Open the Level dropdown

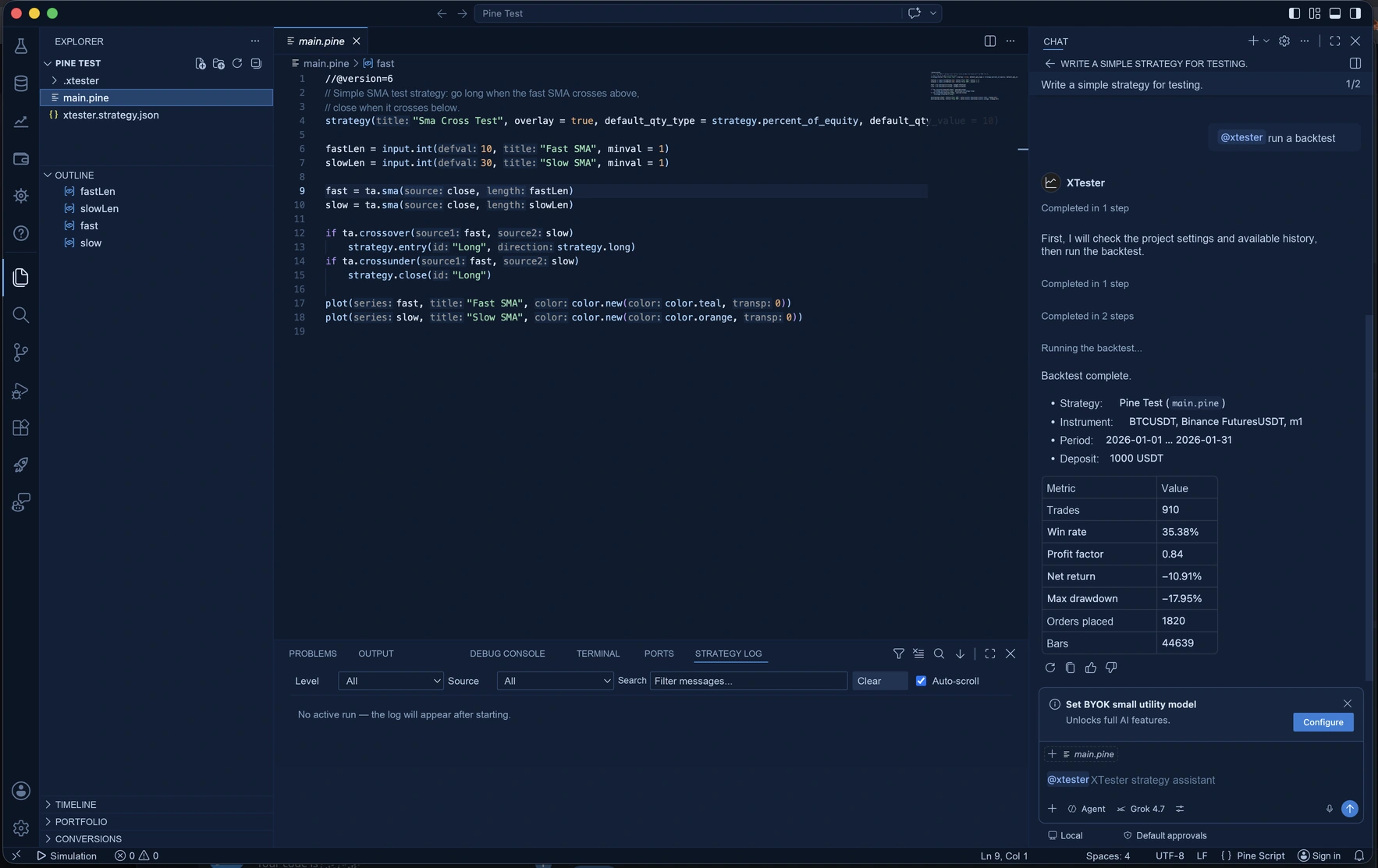(391, 681)
